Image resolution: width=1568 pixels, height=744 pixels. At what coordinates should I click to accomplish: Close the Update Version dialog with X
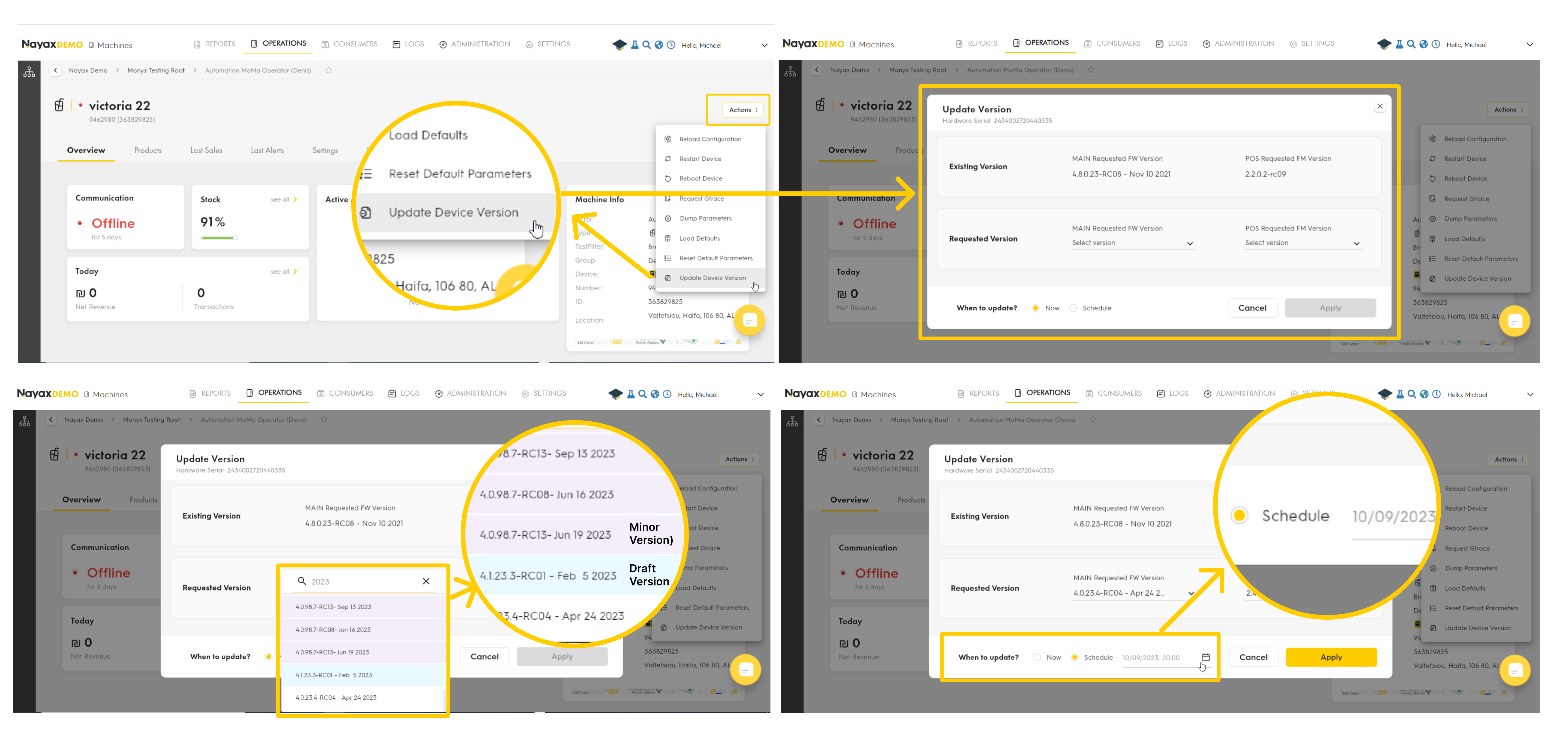click(1380, 106)
